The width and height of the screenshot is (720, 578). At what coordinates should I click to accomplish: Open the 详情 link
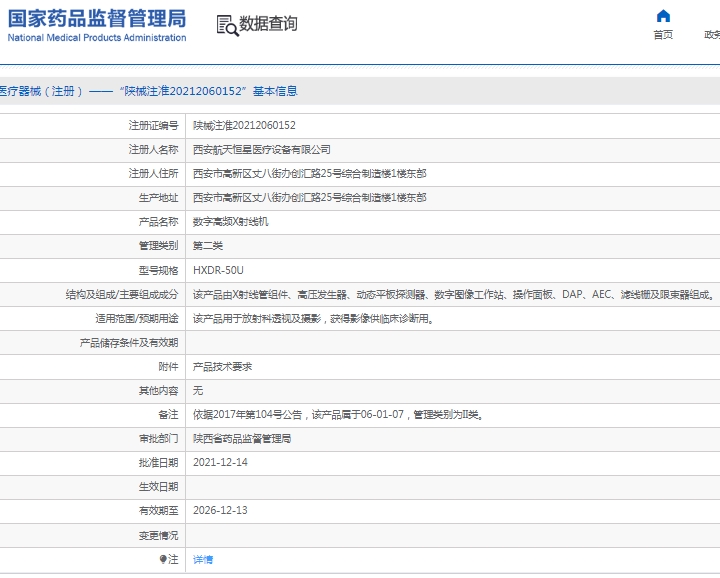click(202, 559)
